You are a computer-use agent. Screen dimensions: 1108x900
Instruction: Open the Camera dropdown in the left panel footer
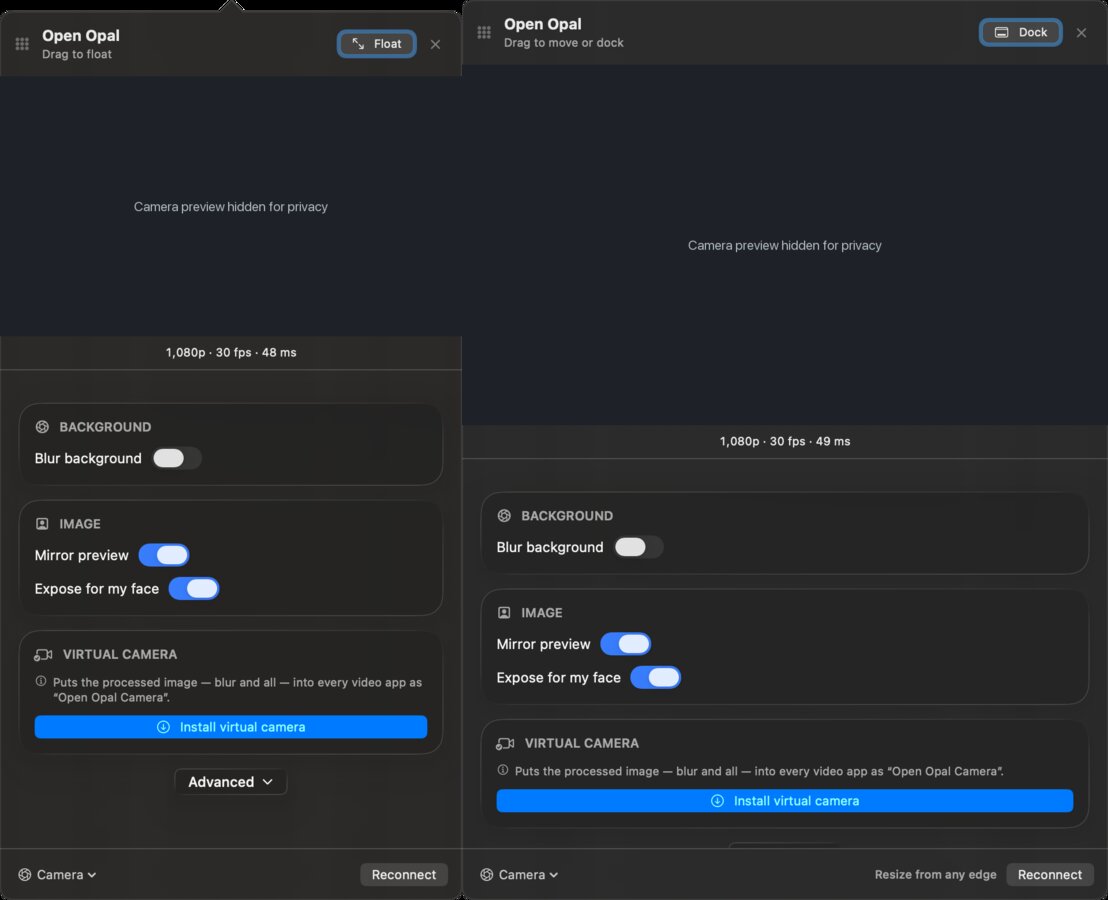pos(57,875)
